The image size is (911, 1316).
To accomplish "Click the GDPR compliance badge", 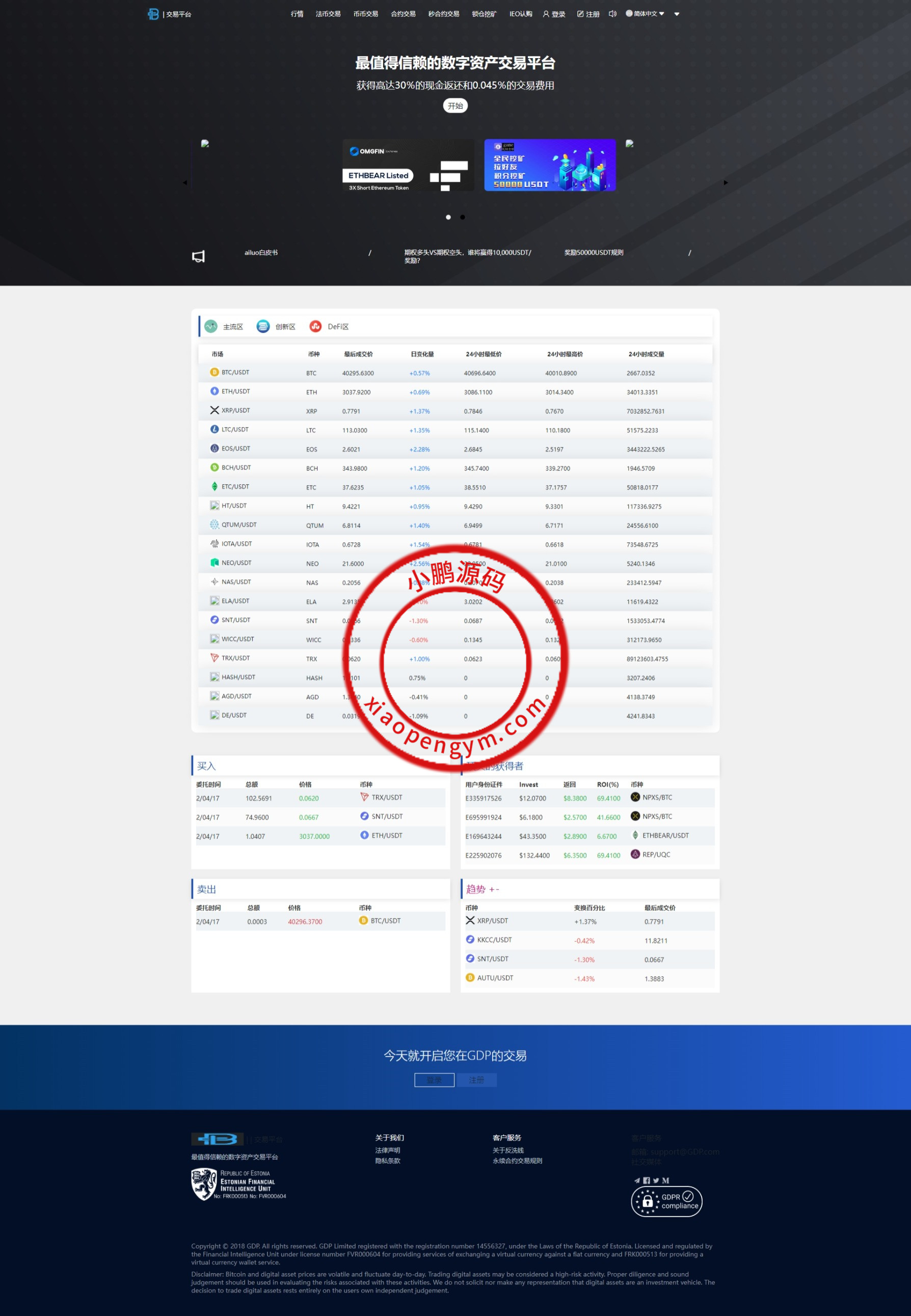I will tap(666, 1201).
